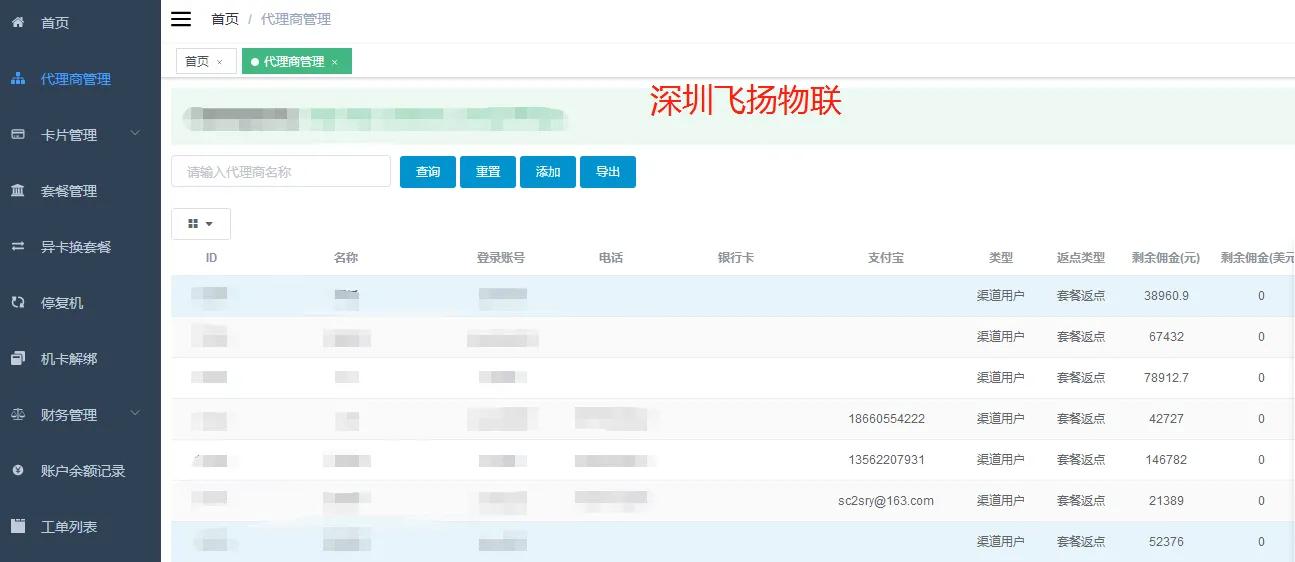Click the 查询 search button
The width and height of the screenshot is (1295, 562).
(x=428, y=172)
